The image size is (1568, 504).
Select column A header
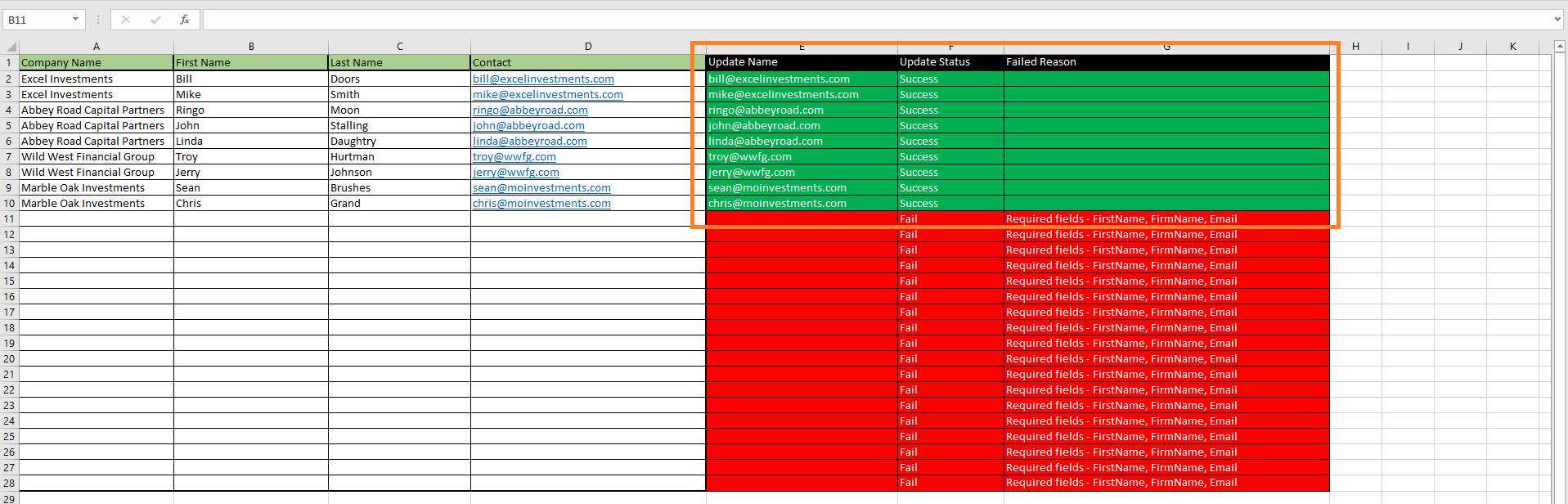97,47
